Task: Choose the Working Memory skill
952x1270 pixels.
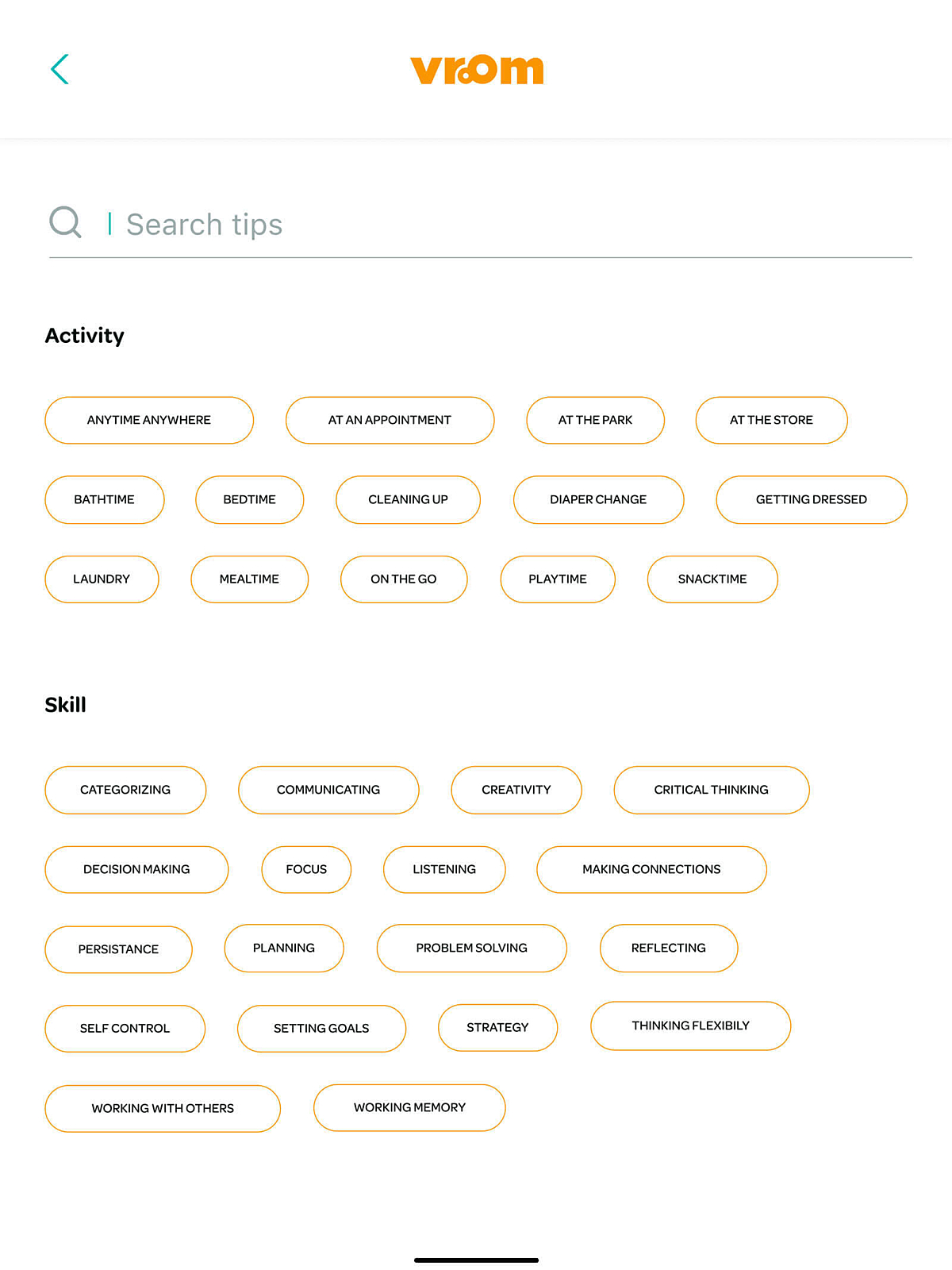Action: pyautogui.click(x=409, y=1107)
